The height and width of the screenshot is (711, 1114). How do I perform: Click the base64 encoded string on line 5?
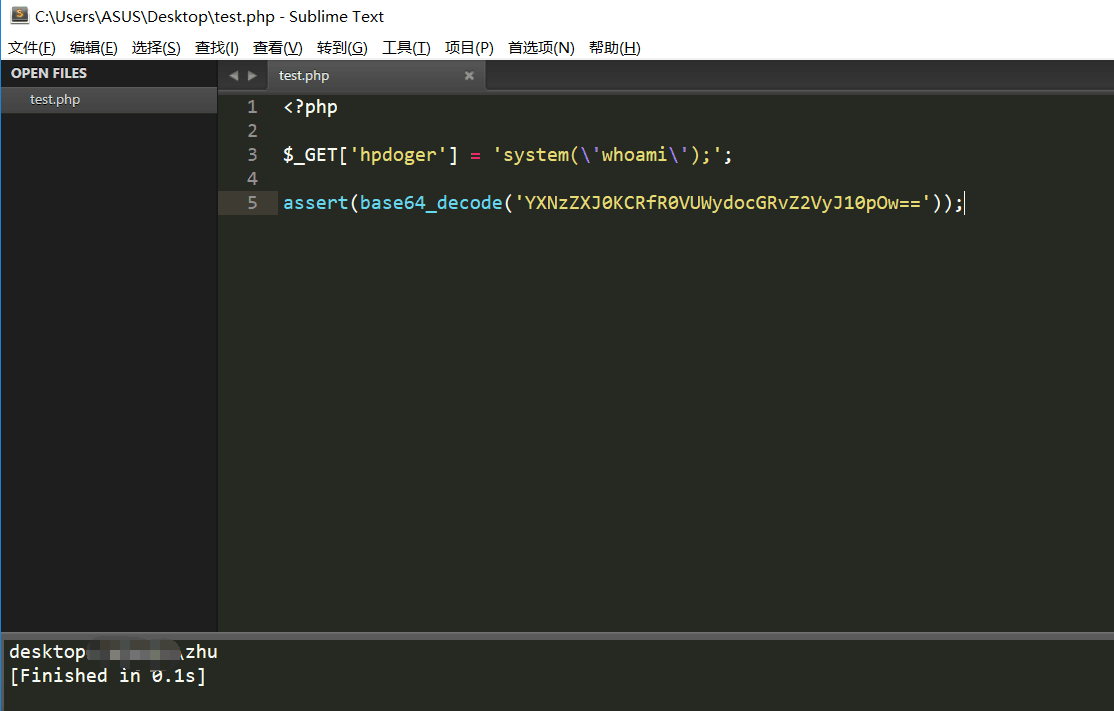(722, 203)
